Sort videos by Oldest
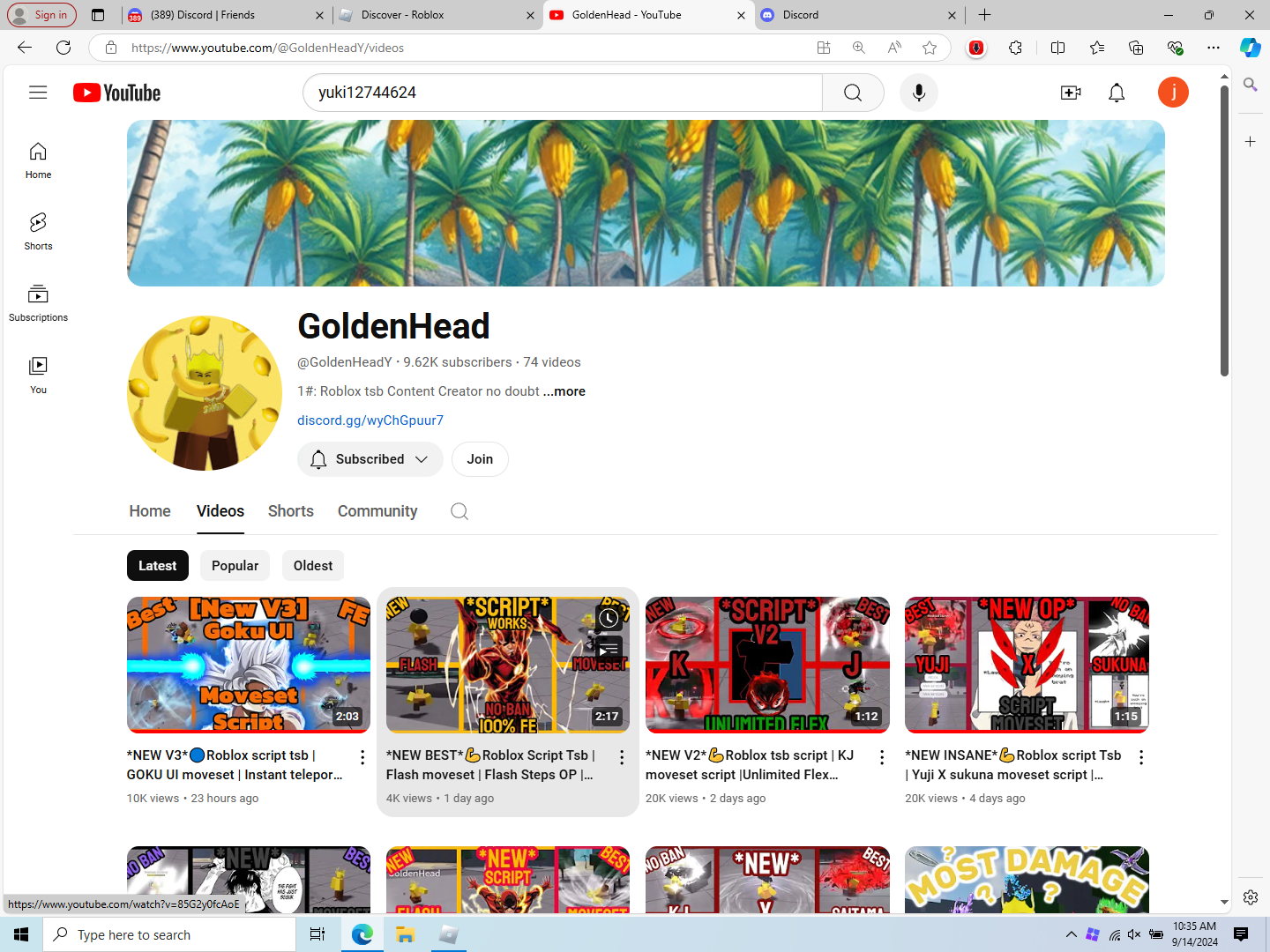The height and width of the screenshot is (952, 1270). 313,566
